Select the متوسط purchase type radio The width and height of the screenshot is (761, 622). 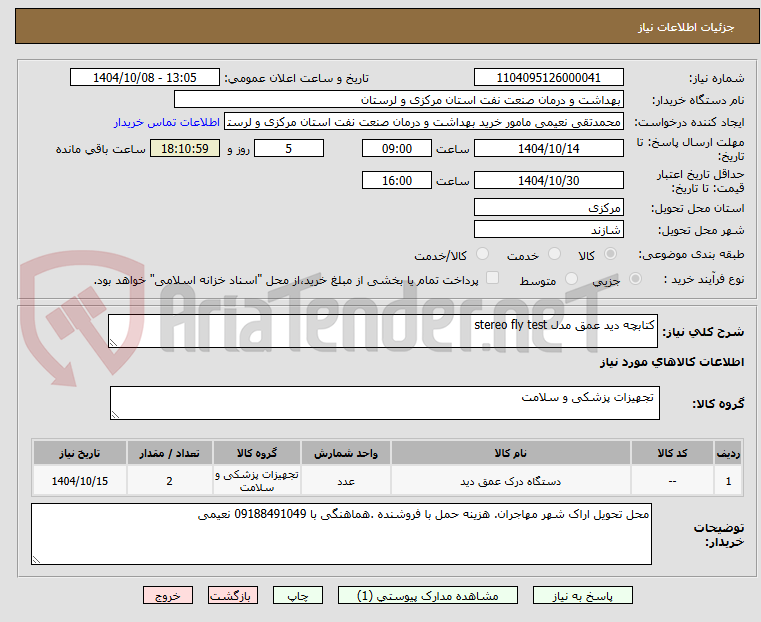[571, 278]
